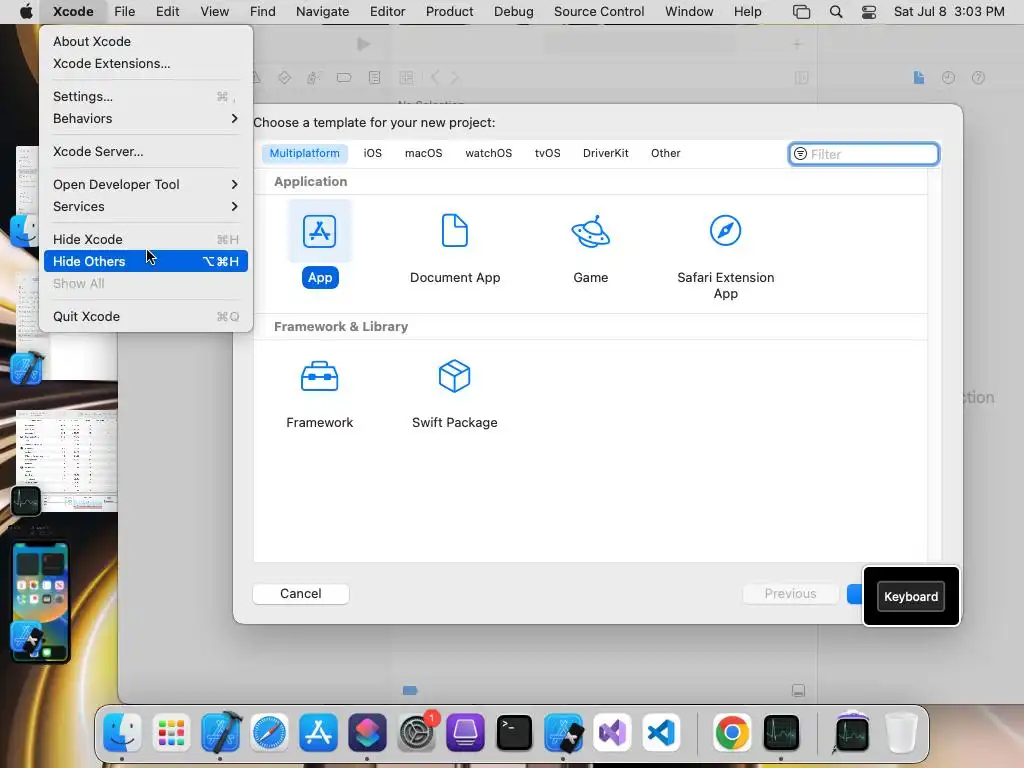Switch to the Other tab
This screenshot has width=1024, height=768.
[665, 153]
